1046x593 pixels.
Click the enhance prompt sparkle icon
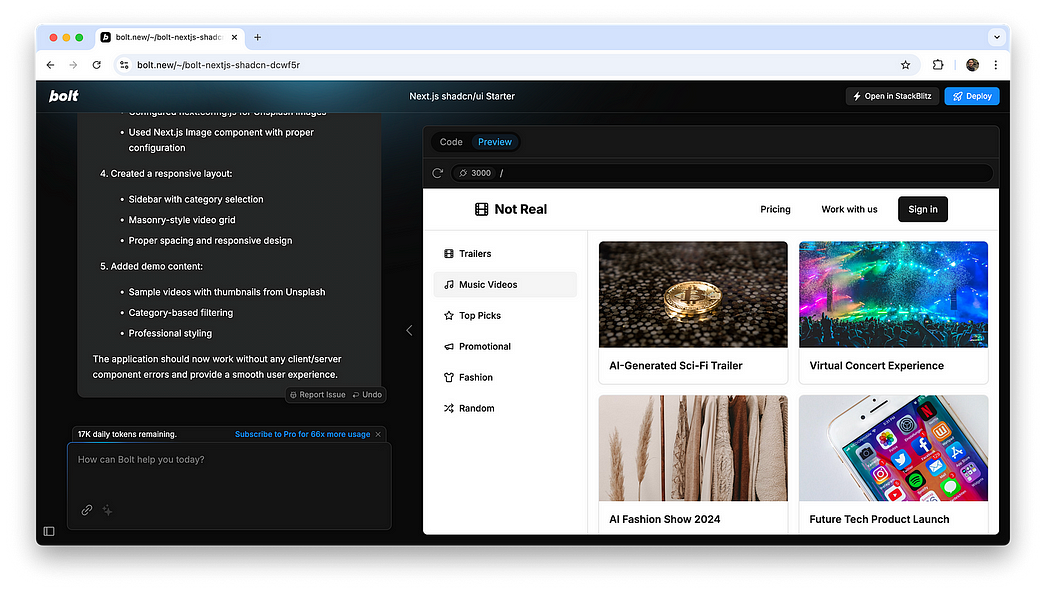coord(107,510)
